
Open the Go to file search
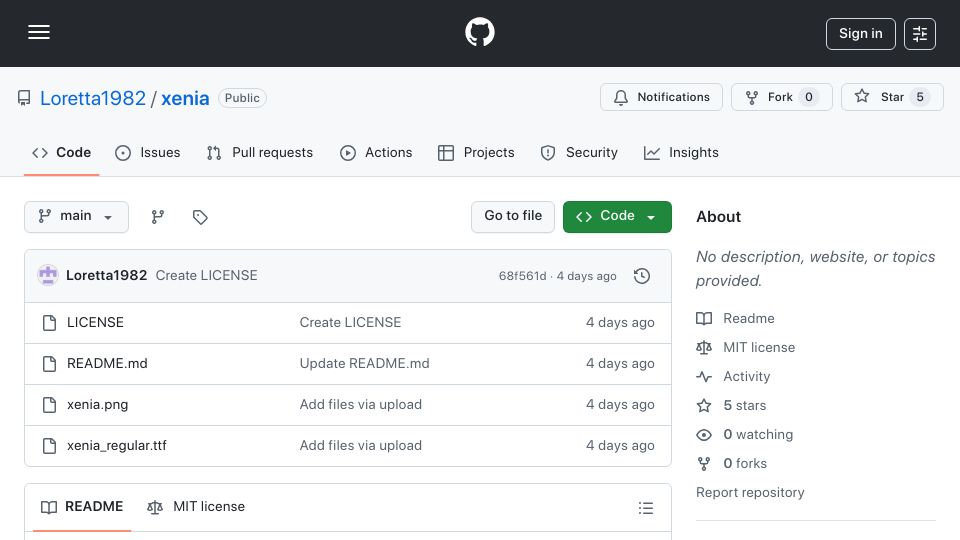pyautogui.click(x=513, y=217)
